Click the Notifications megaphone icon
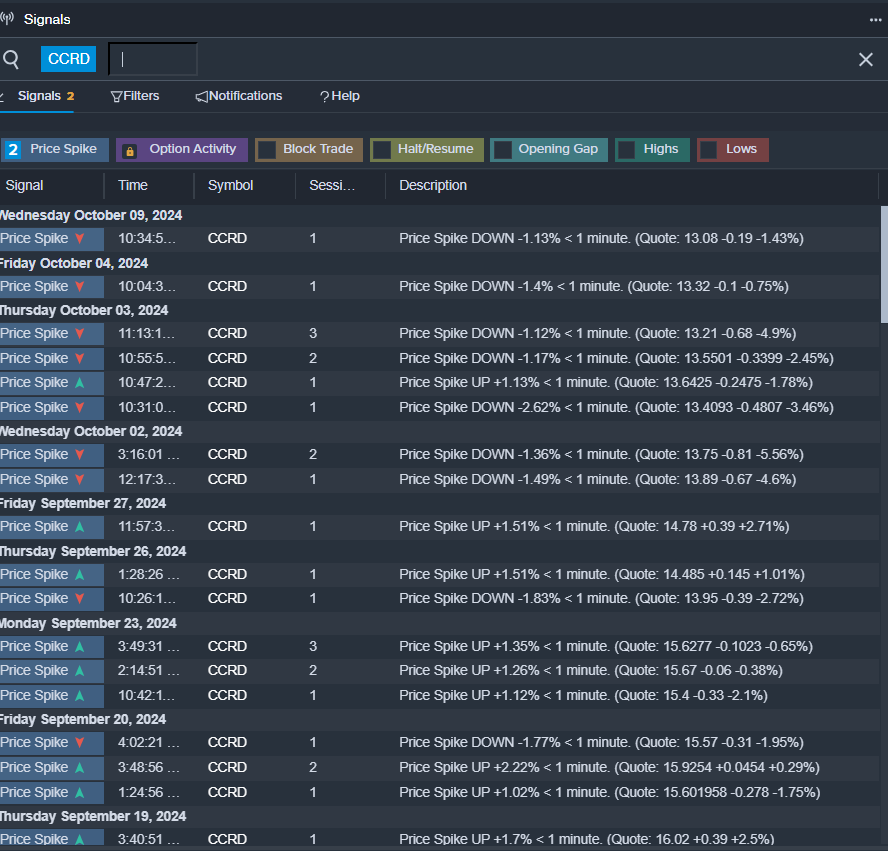 pyautogui.click(x=202, y=97)
